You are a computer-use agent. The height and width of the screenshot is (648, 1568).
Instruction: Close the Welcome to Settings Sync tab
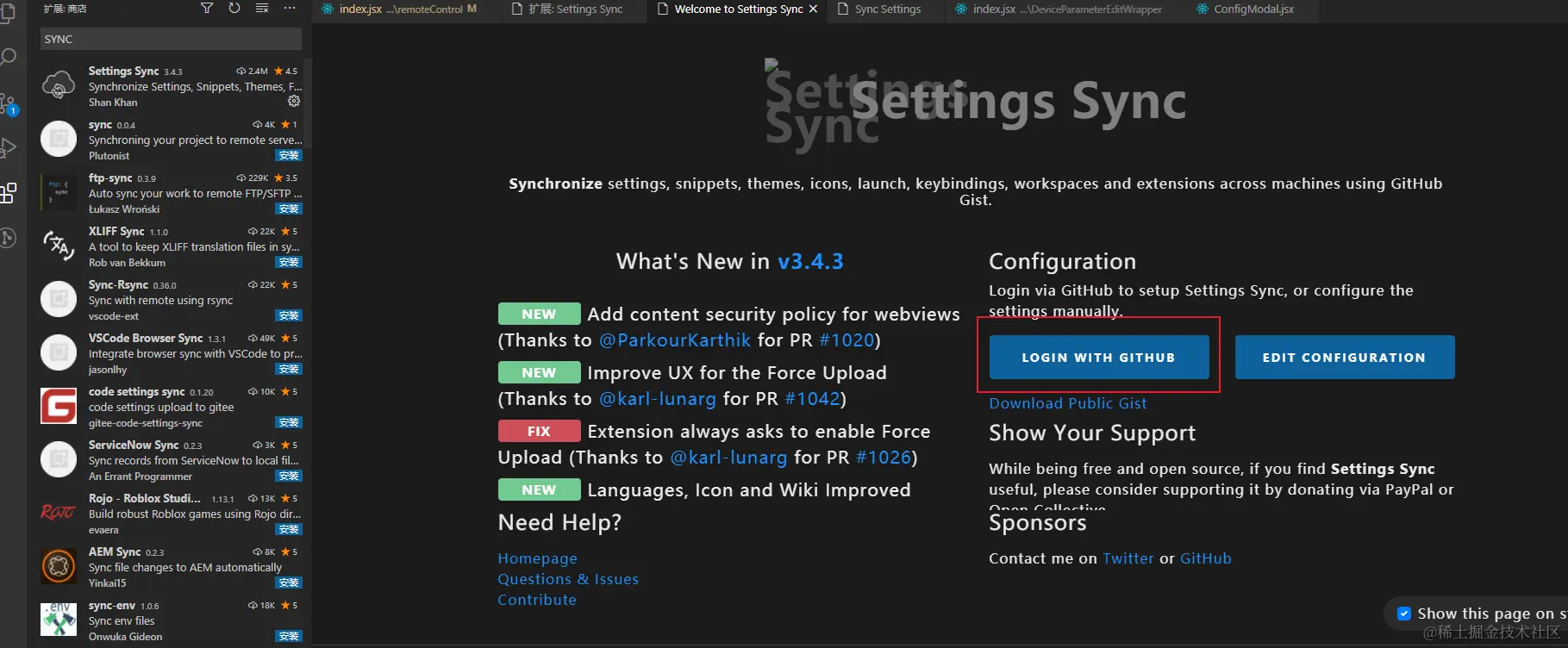pos(813,9)
